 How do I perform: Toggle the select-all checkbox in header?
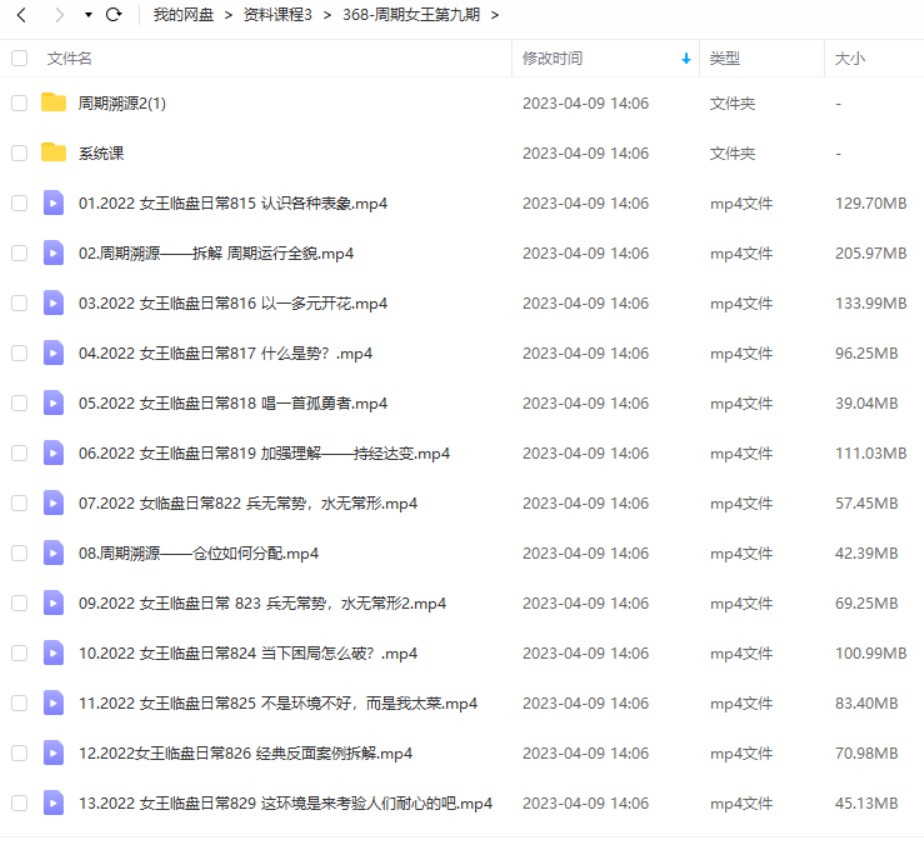(x=19, y=58)
